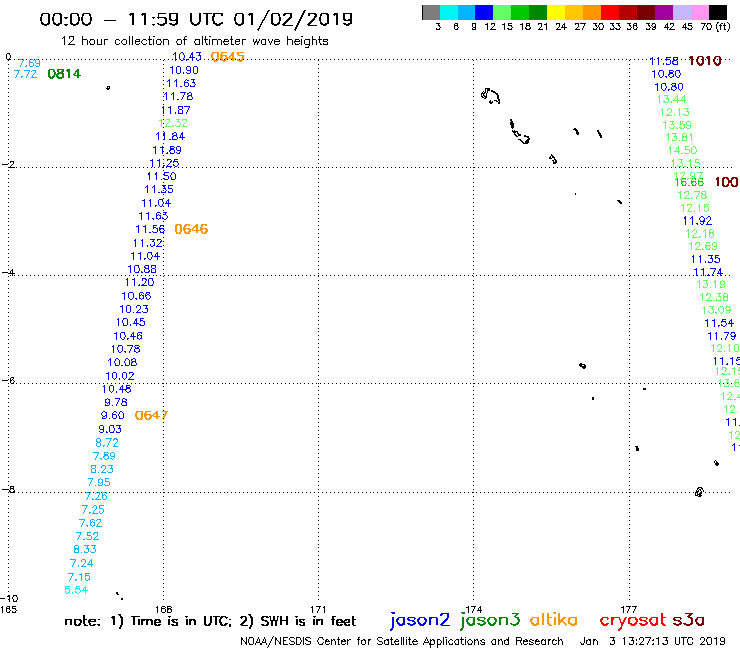This screenshot has height=650, width=740.
Task: Click the 12.78 wave height value
Action: click(x=692, y=195)
